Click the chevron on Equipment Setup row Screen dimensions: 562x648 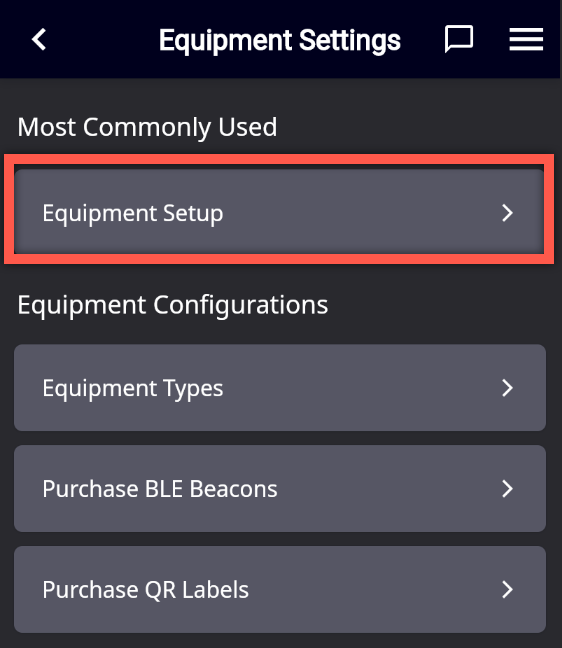(x=507, y=213)
